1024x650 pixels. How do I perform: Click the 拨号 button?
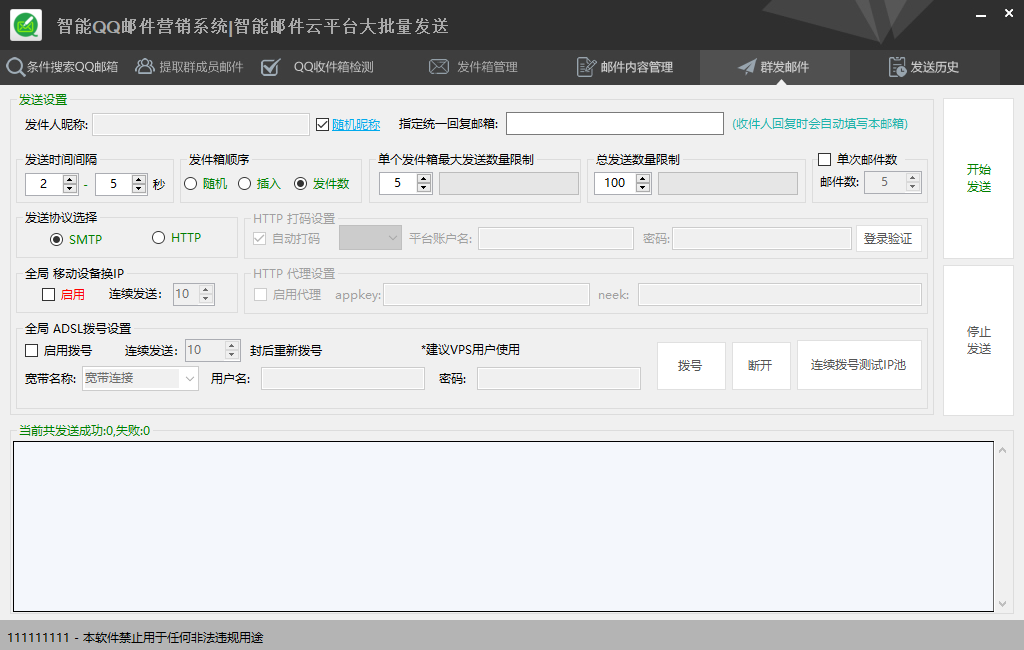pos(691,366)
